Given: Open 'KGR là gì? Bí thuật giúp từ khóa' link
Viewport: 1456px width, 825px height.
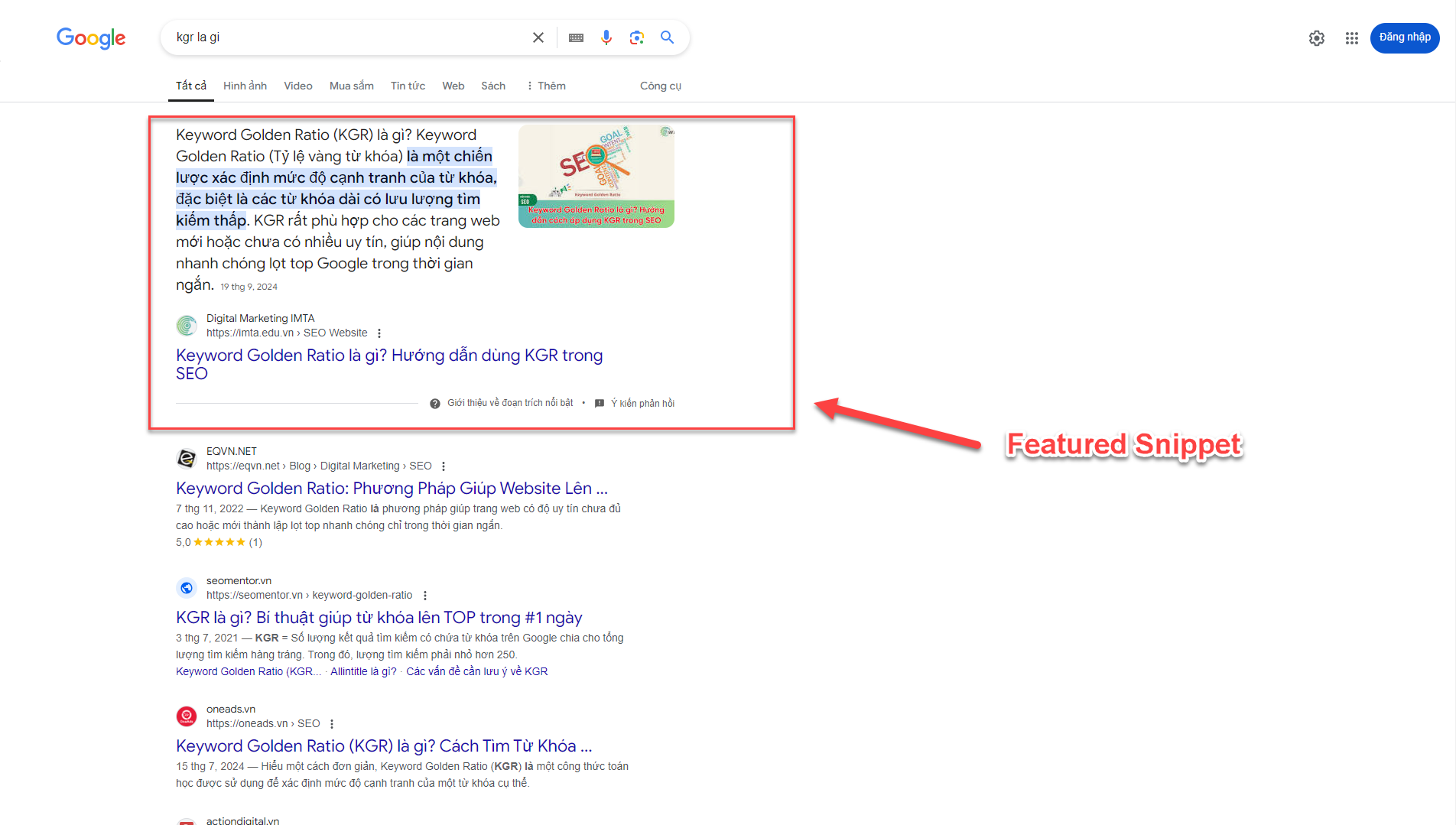Looking at the screenshot, I should 379,617.
